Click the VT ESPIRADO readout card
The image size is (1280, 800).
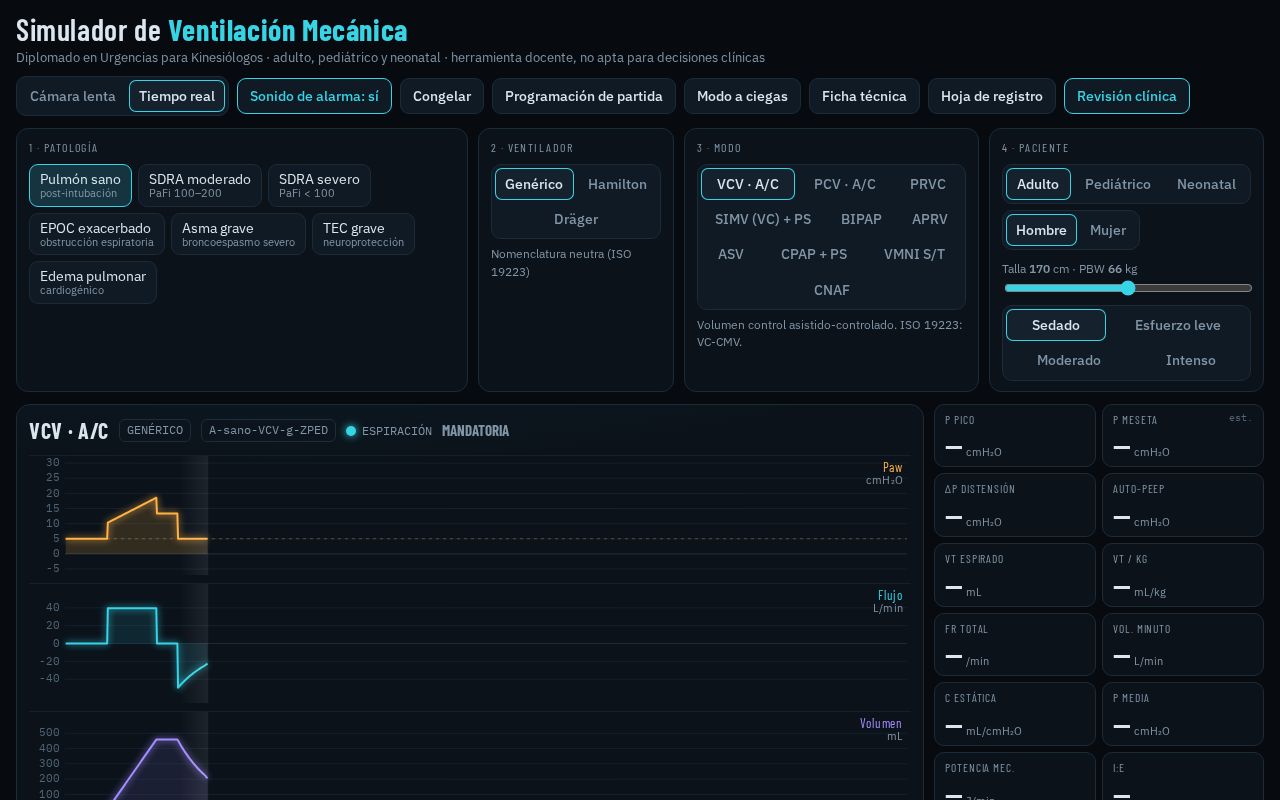1015,575
